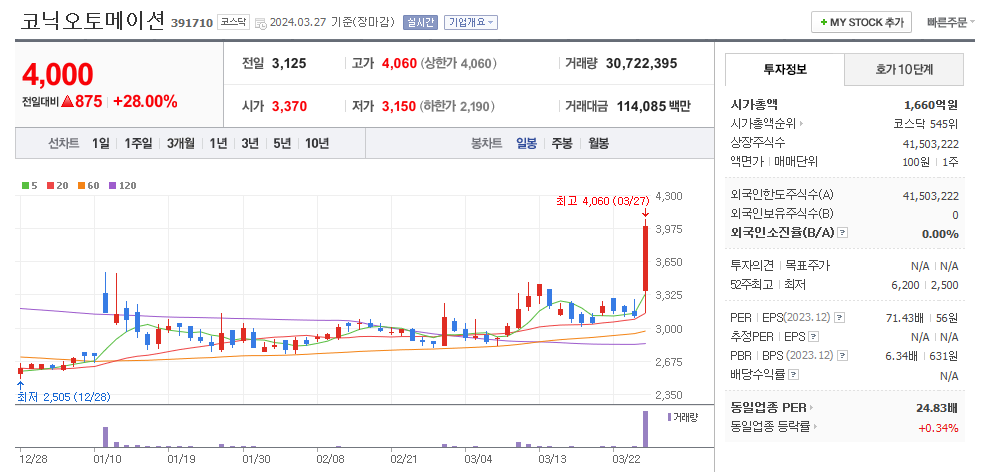Switch to the 투자정보 tab
Image resolution: width=982 pixels, height=472 pixels.
click(785, 69)
